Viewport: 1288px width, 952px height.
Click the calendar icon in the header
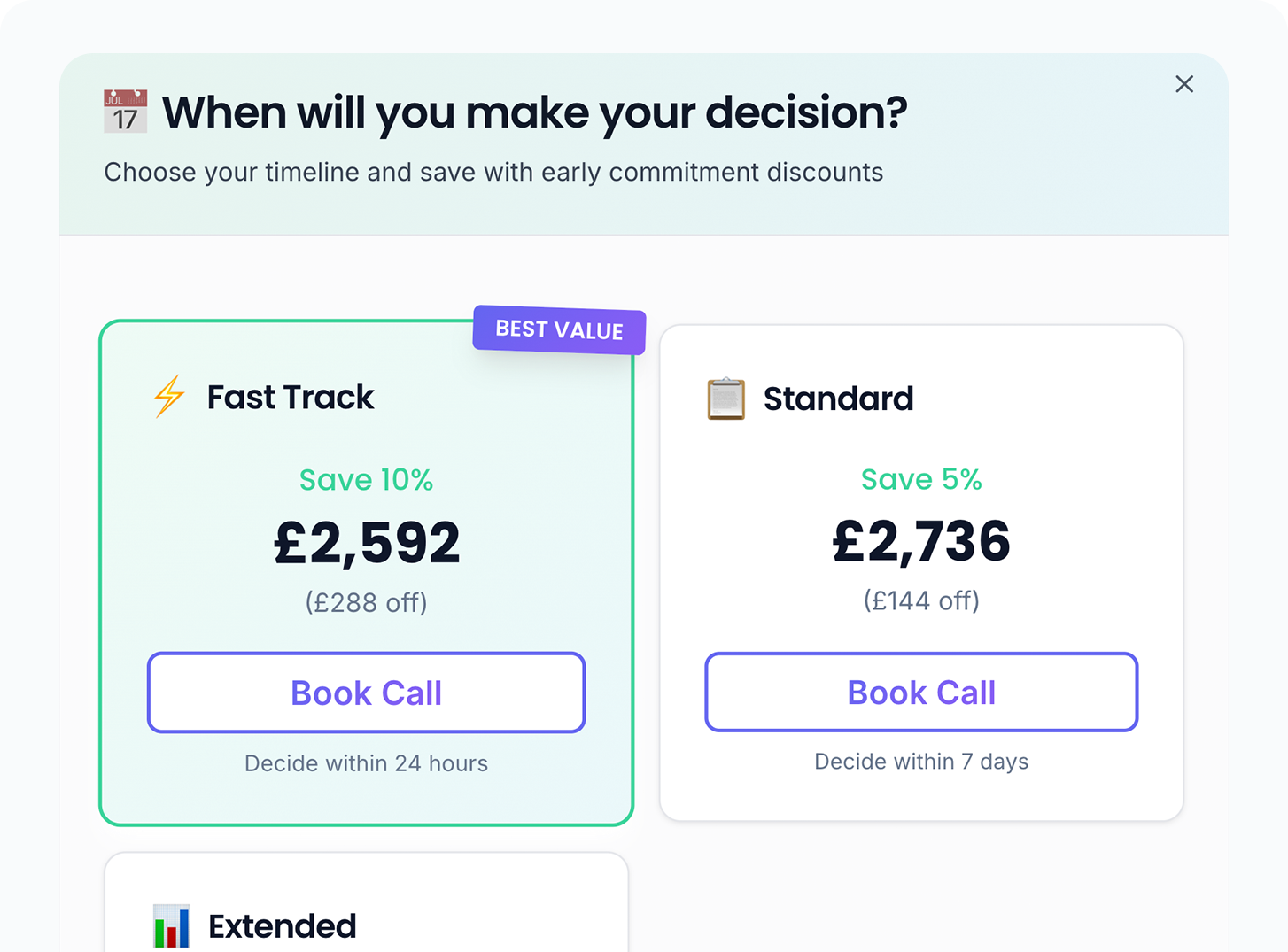[x=125, y=112]
